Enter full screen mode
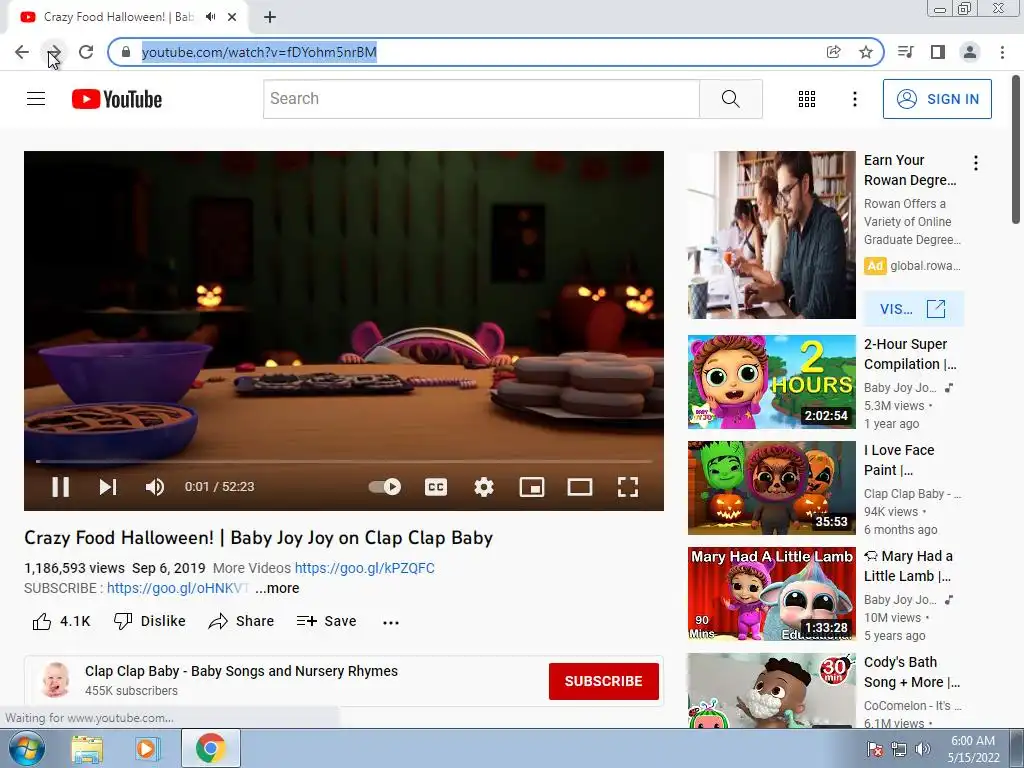 [x=628, y=487]
